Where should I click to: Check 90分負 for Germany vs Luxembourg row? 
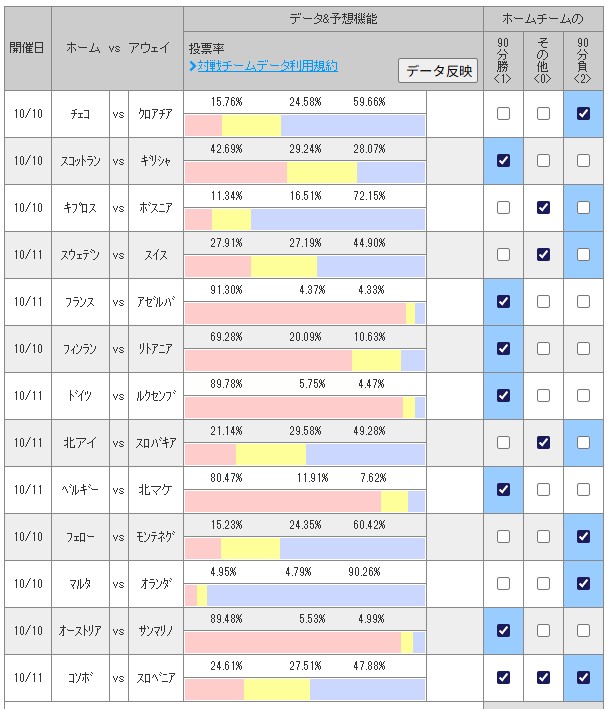(583, 396)
